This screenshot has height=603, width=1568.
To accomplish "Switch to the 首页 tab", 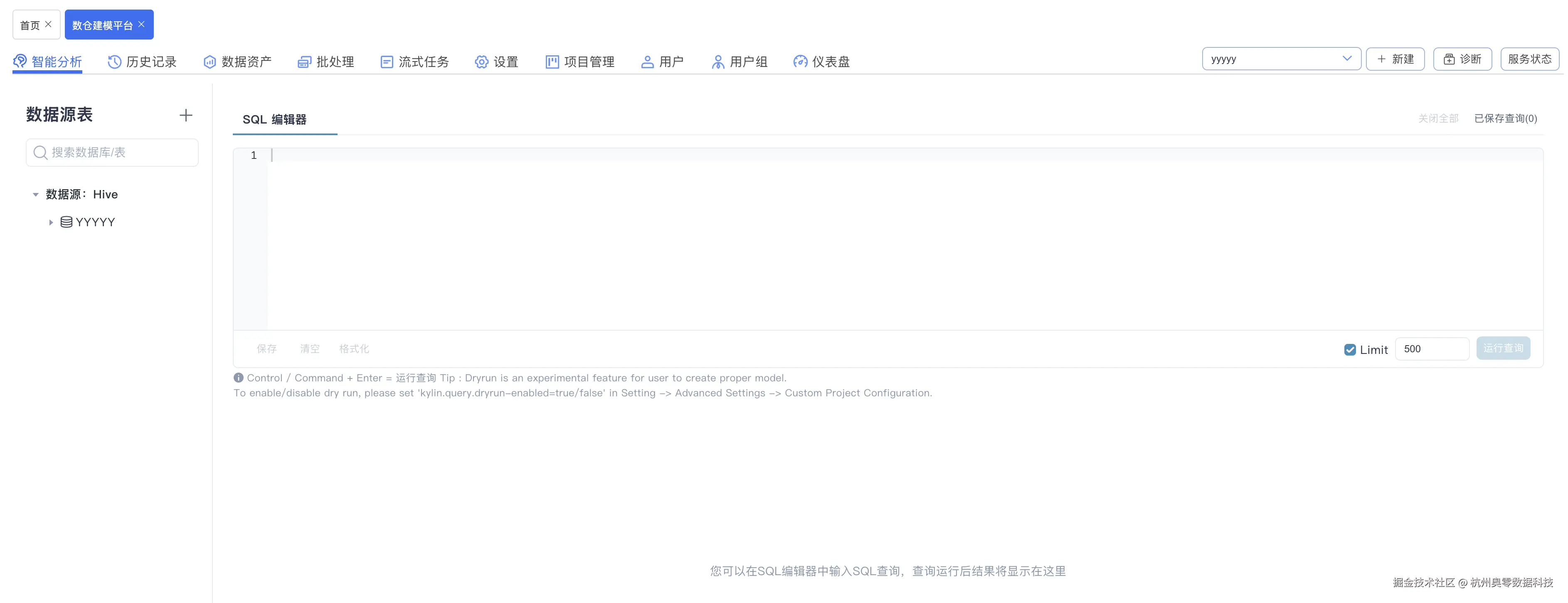I will [29, 25].
